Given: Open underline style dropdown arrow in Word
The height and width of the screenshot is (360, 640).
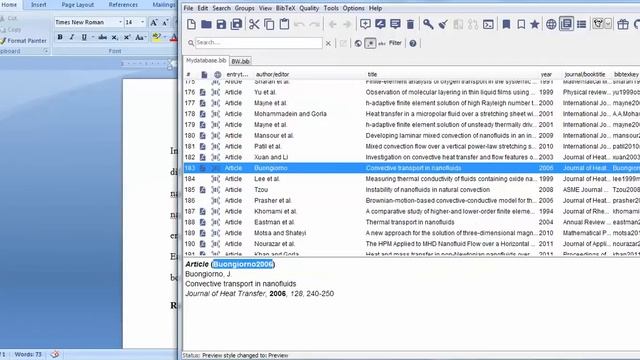Looking at the screenshot, I should 93,37.
